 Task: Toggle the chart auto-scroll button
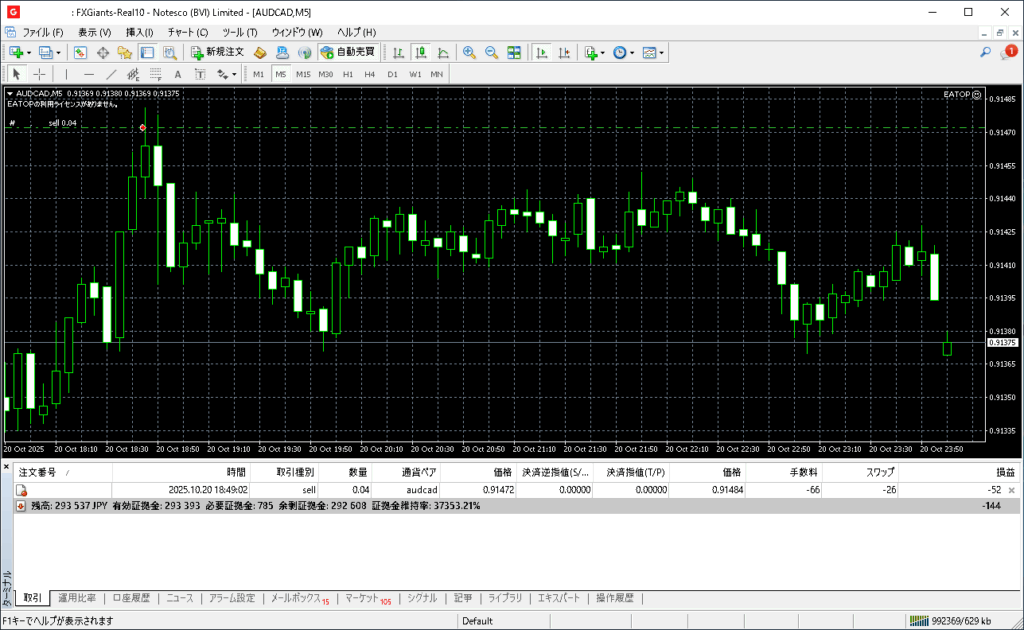coord(542,52)
